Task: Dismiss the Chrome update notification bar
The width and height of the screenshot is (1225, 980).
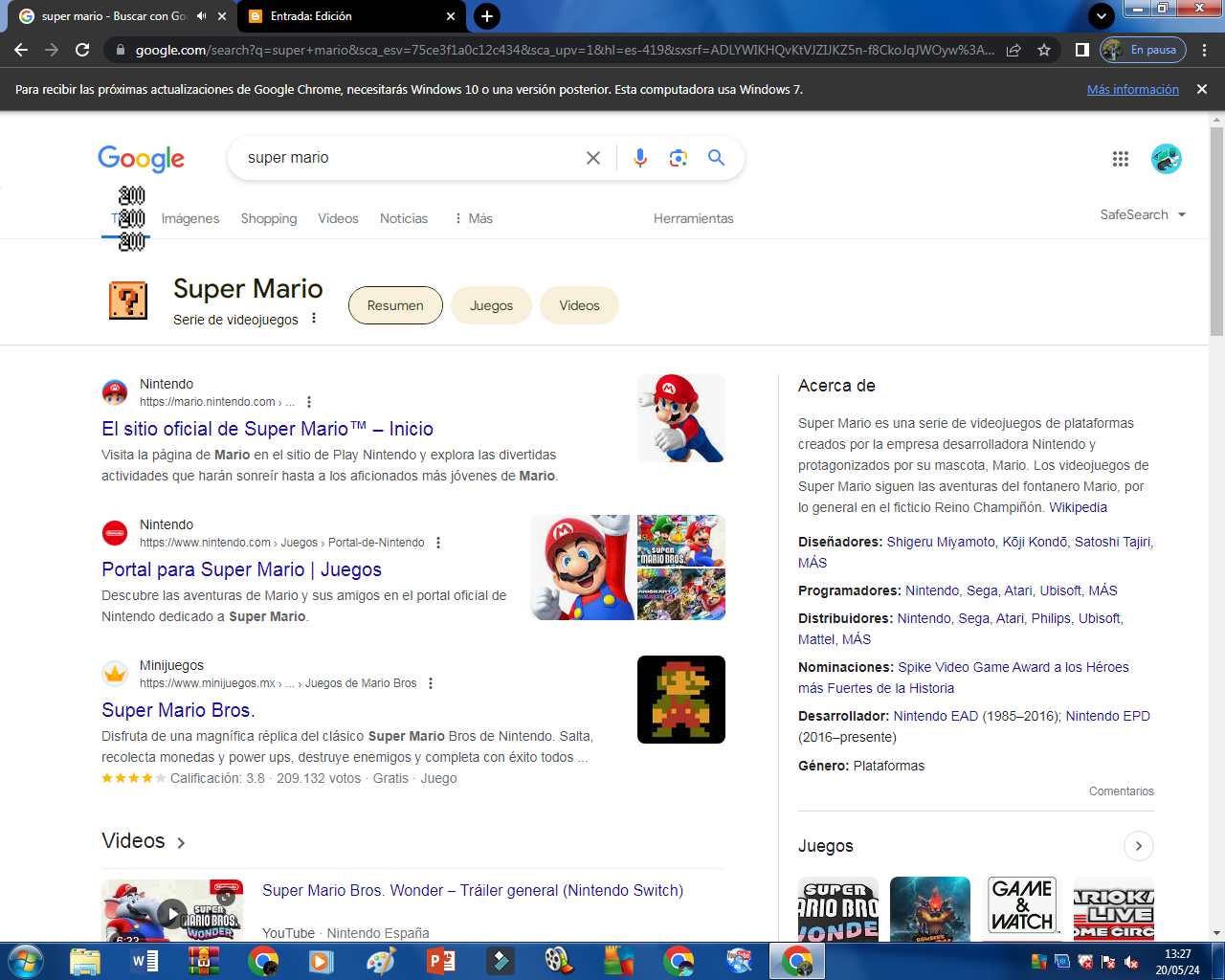Action: [1202, 89]
